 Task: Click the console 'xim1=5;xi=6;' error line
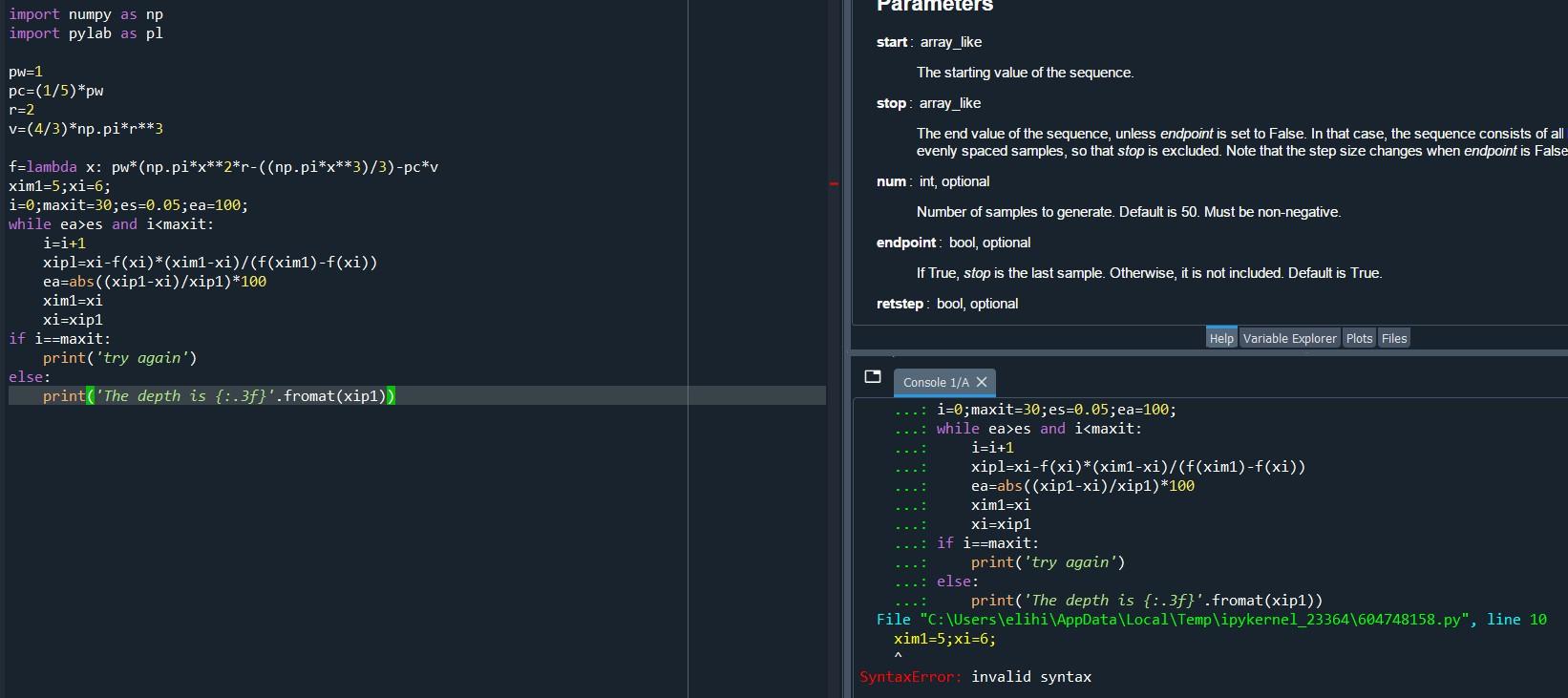click(944, 639)
